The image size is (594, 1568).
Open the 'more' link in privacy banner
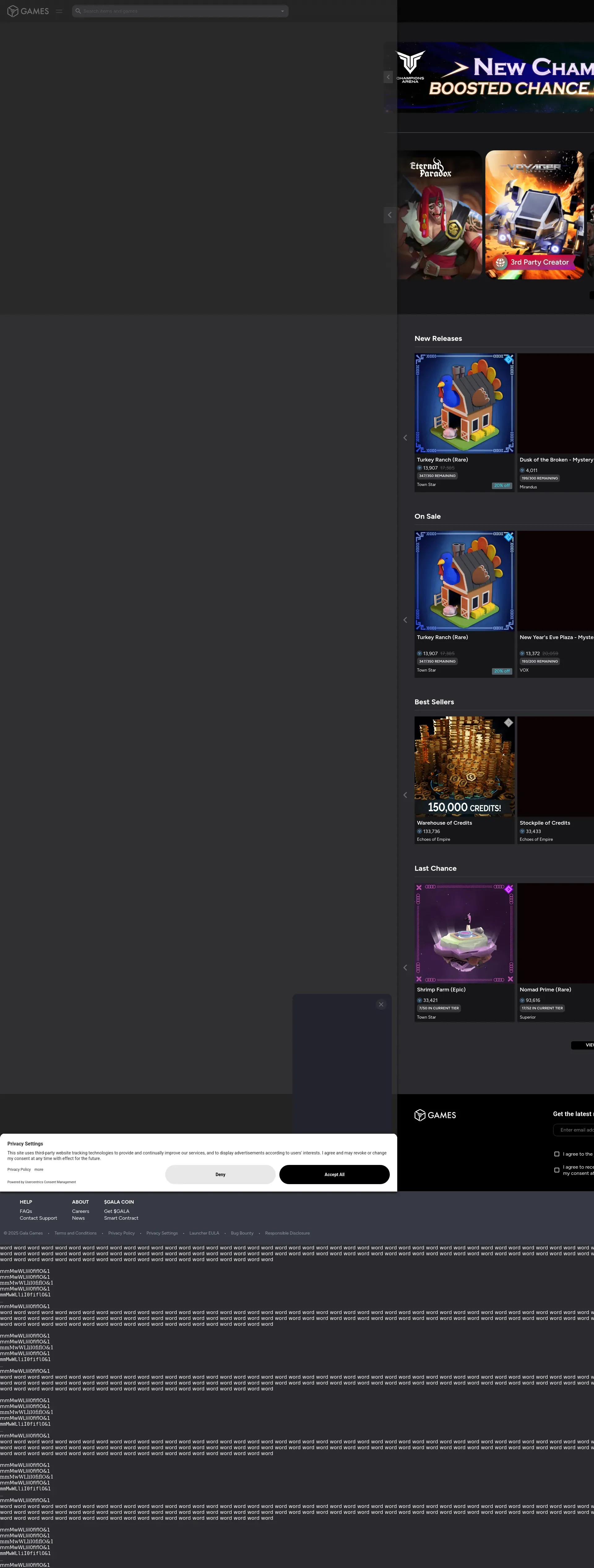39,1169
